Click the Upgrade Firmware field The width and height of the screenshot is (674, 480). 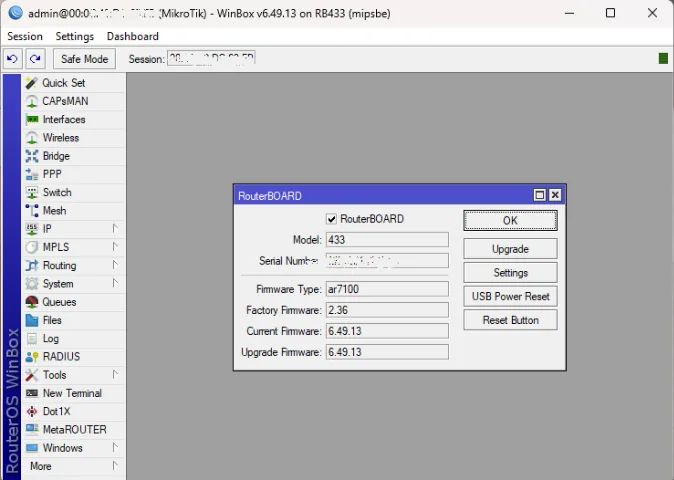[387, 352]
